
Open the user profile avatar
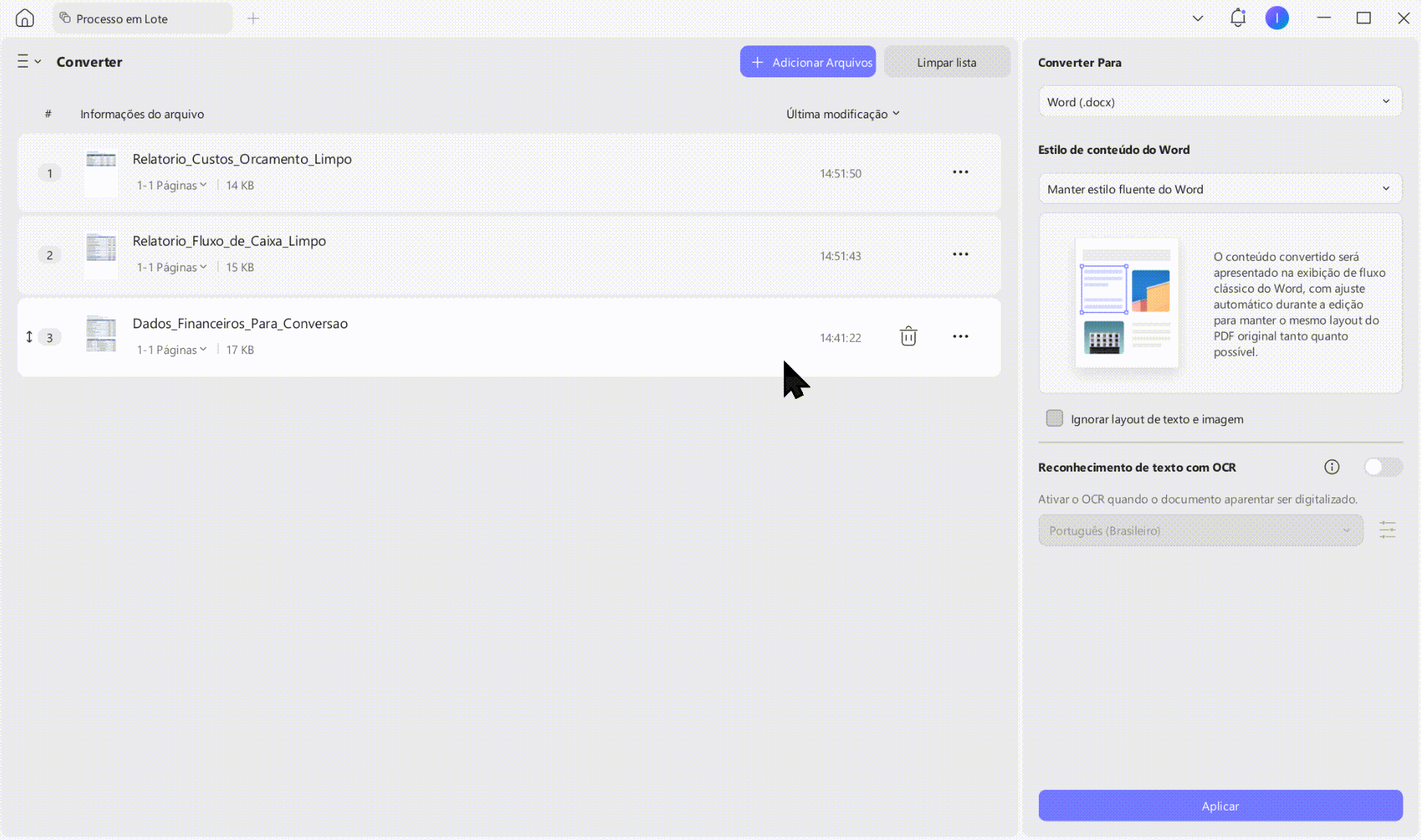1277,17
